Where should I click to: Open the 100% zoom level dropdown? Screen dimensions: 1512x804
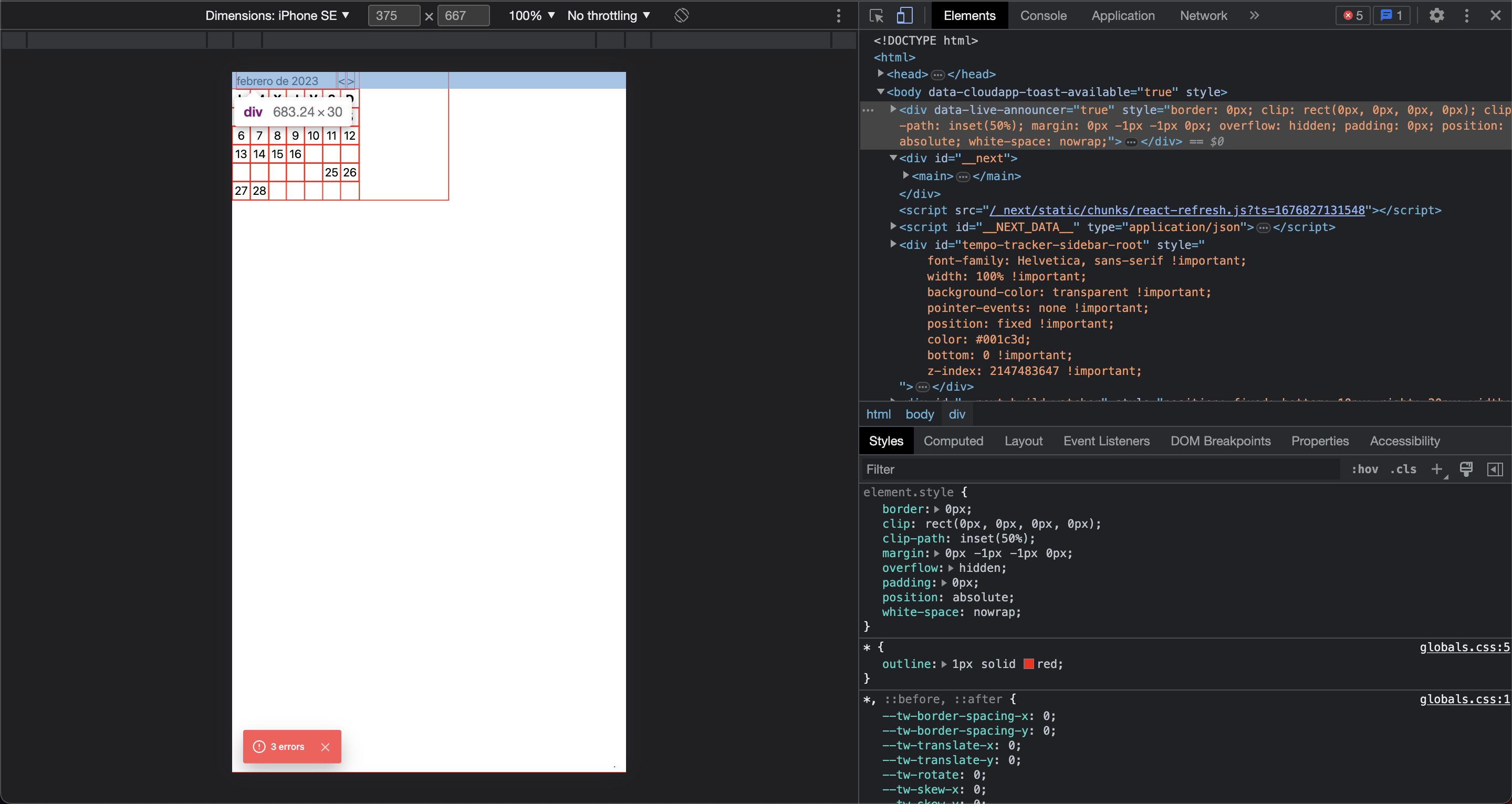pos(530,15)
